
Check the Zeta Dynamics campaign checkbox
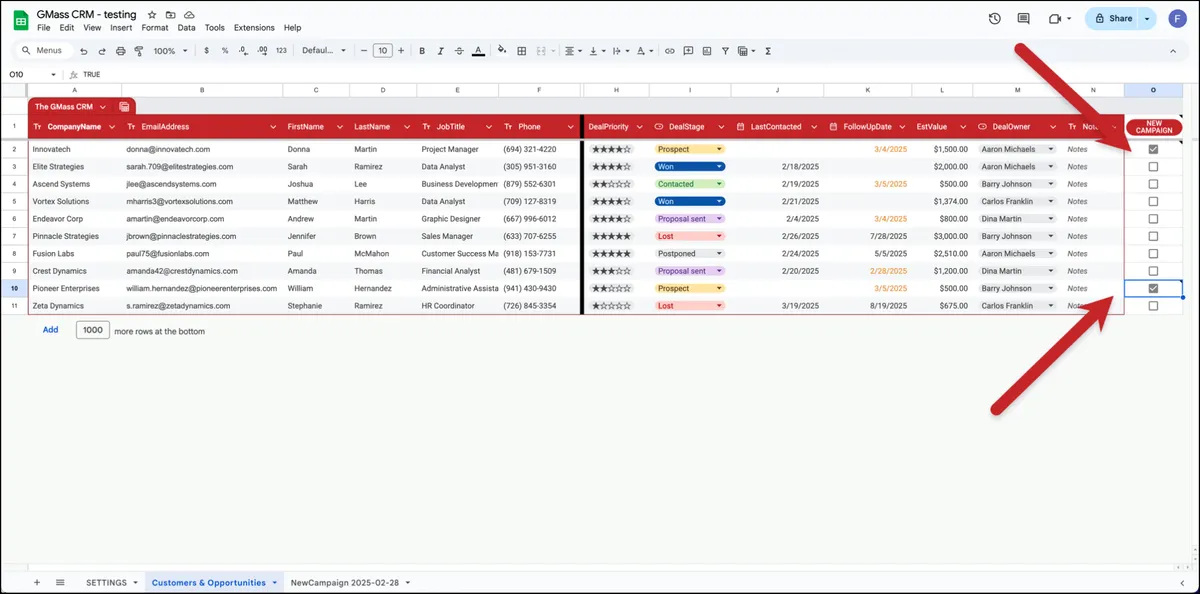click(1153, 306)
